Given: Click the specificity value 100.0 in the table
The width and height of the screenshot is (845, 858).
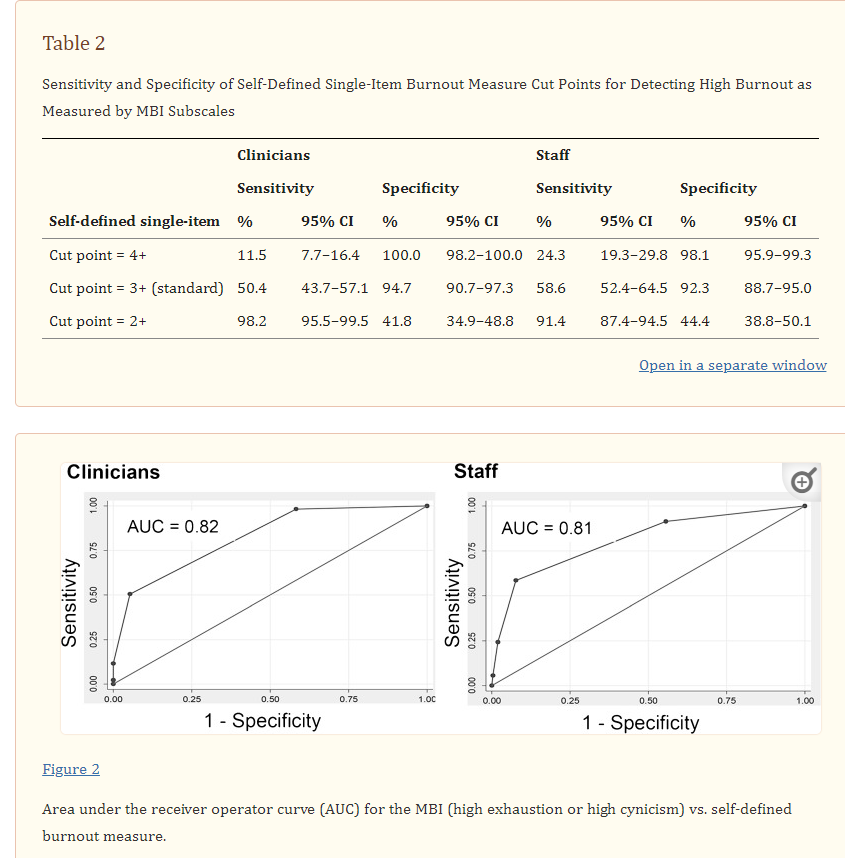Looking at the screenshot, I should [x=402, y=255].
